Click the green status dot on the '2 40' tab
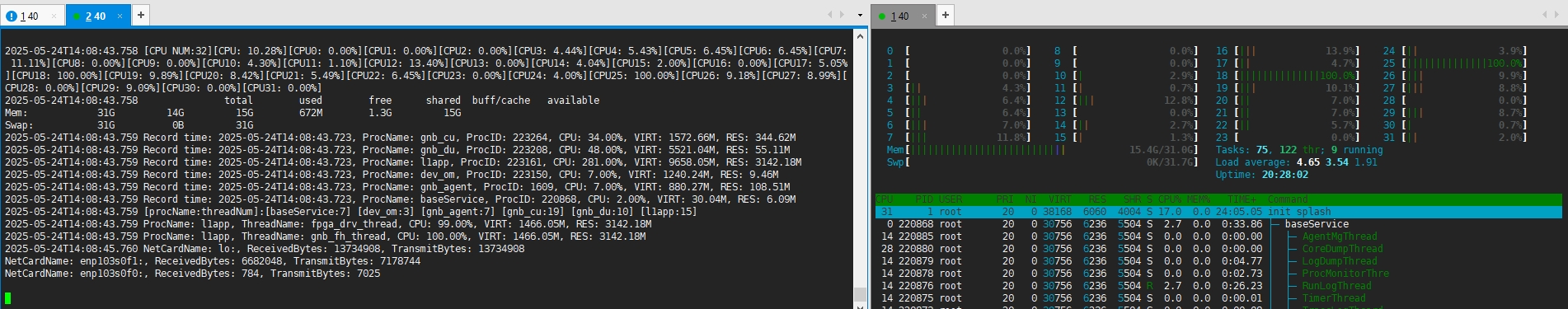The width and height of the screenshot is (1568, 309). pos(77,16)
